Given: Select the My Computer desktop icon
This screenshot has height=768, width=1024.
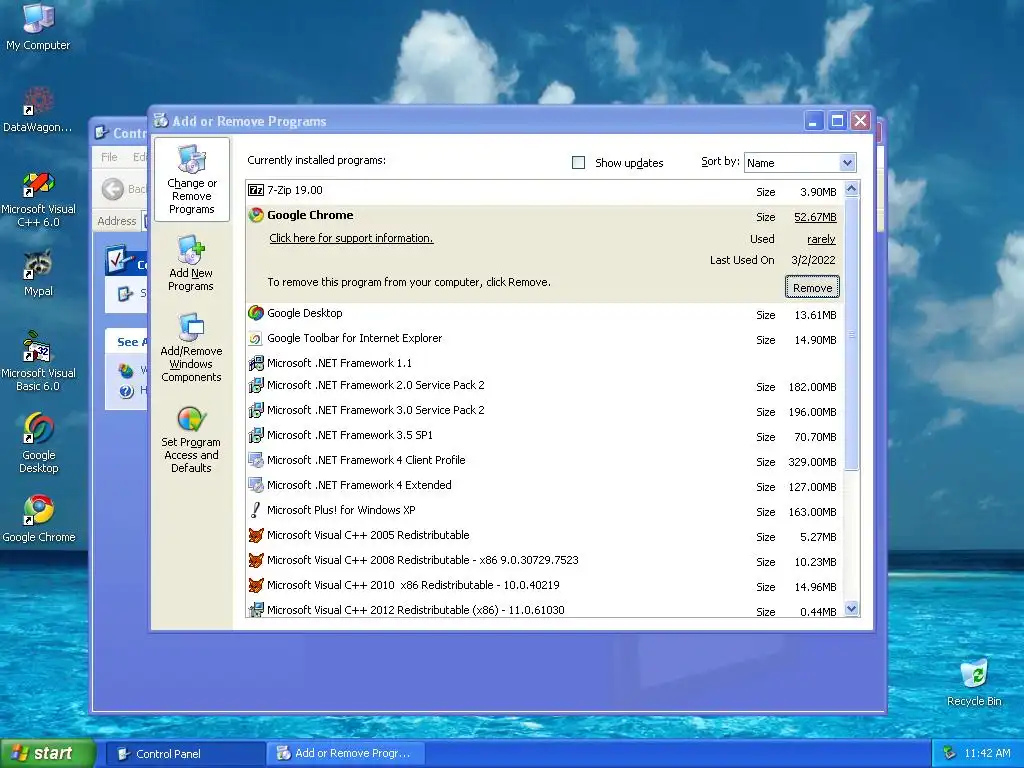Looking at the screenshot, I should point(38,26).
